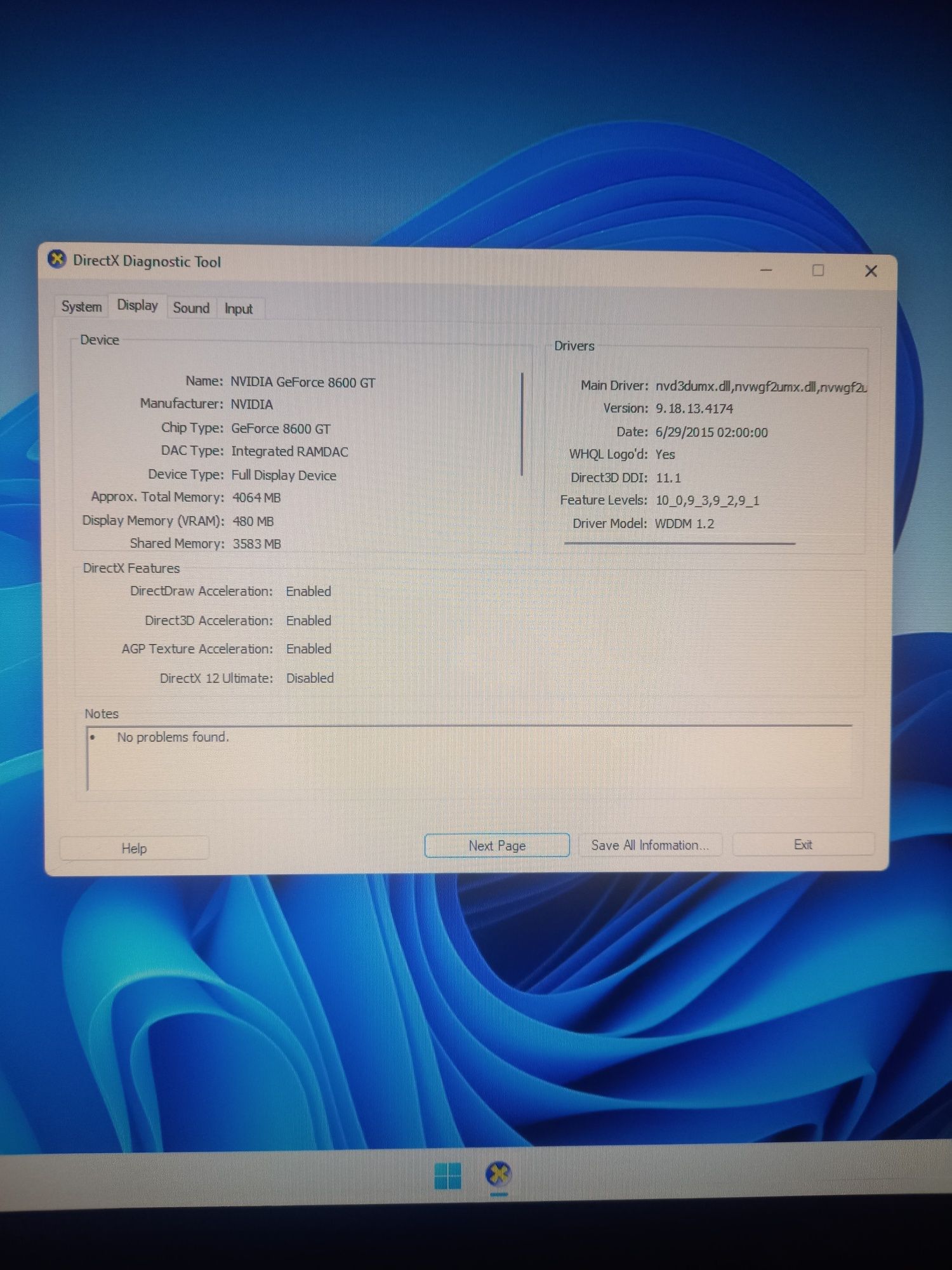Click inside the Notes text box
Screen dimensions: 952x1270
tap(470, 759)
